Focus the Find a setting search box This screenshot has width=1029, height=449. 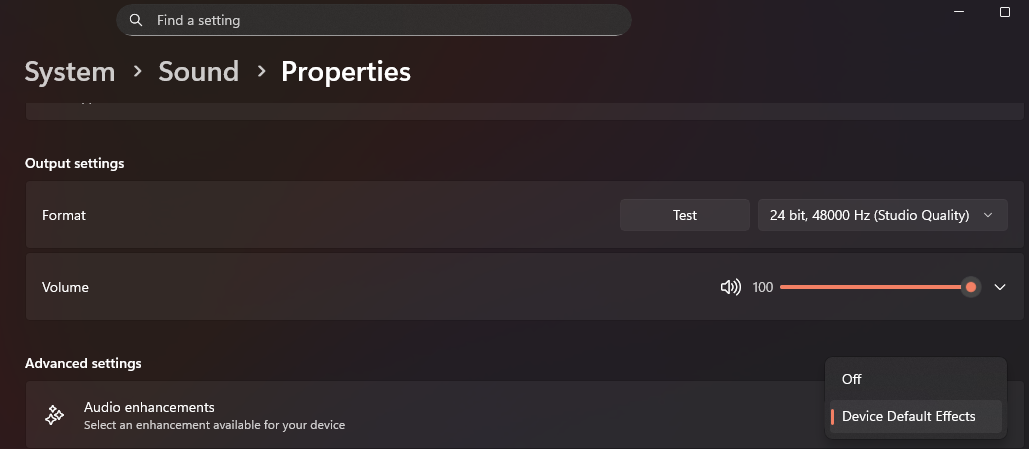coord(373,20)
